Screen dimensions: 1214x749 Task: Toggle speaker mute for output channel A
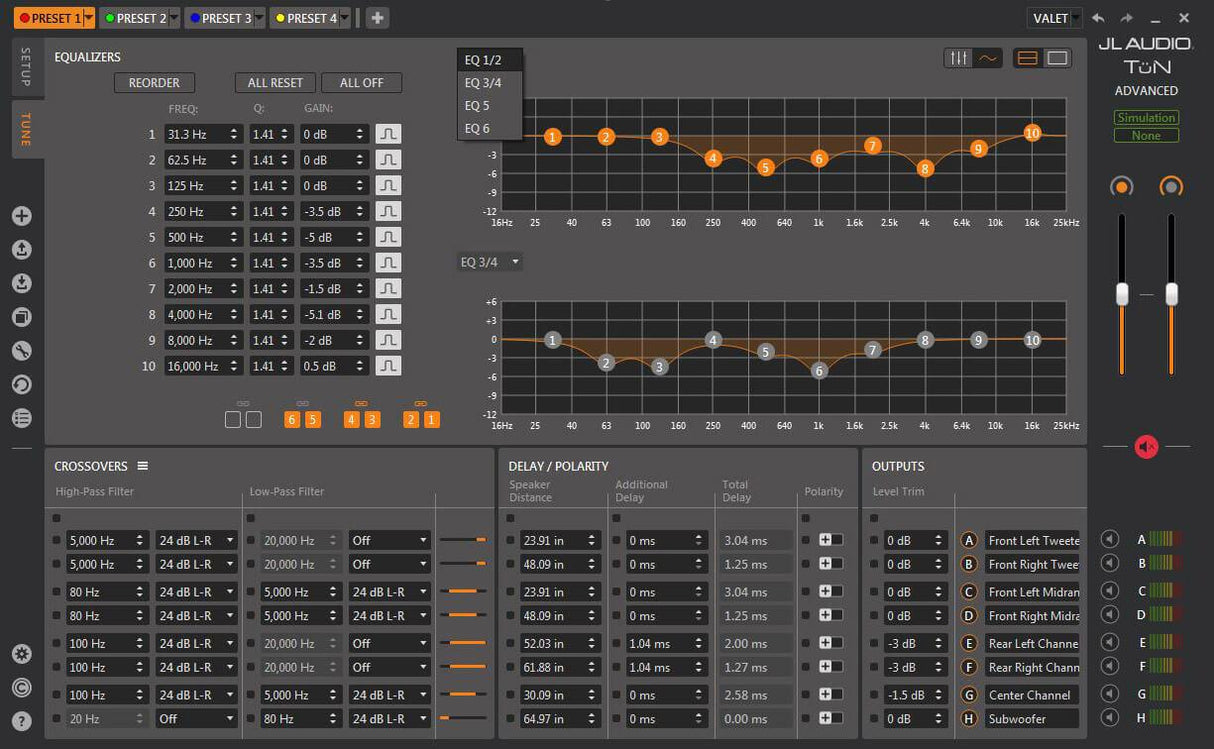pyautogui.click(x=1108, y=539)
